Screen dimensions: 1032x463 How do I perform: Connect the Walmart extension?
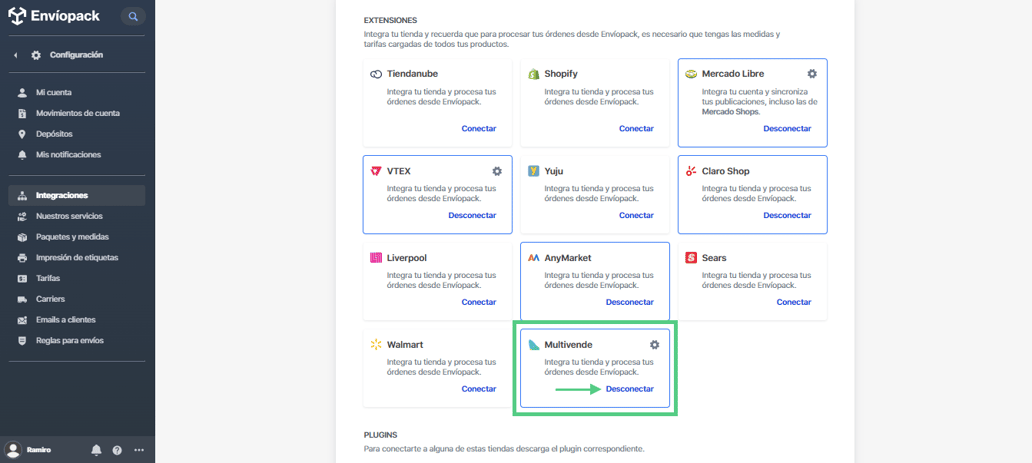point(478,389)
